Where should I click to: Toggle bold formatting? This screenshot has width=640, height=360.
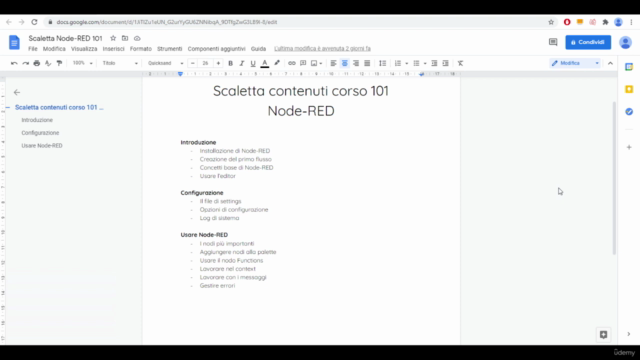[230, 63]
